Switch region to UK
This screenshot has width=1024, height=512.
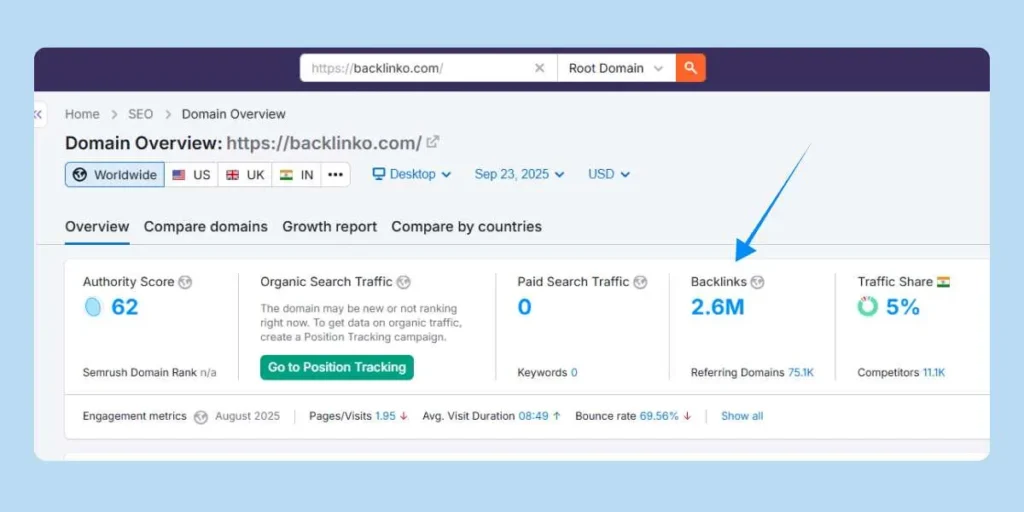point(245,174)
